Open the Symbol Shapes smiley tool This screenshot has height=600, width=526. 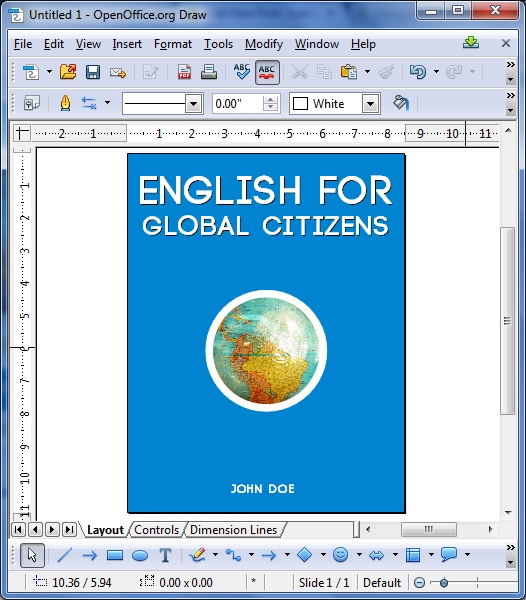pyautogui.click(x=340, y=554)
